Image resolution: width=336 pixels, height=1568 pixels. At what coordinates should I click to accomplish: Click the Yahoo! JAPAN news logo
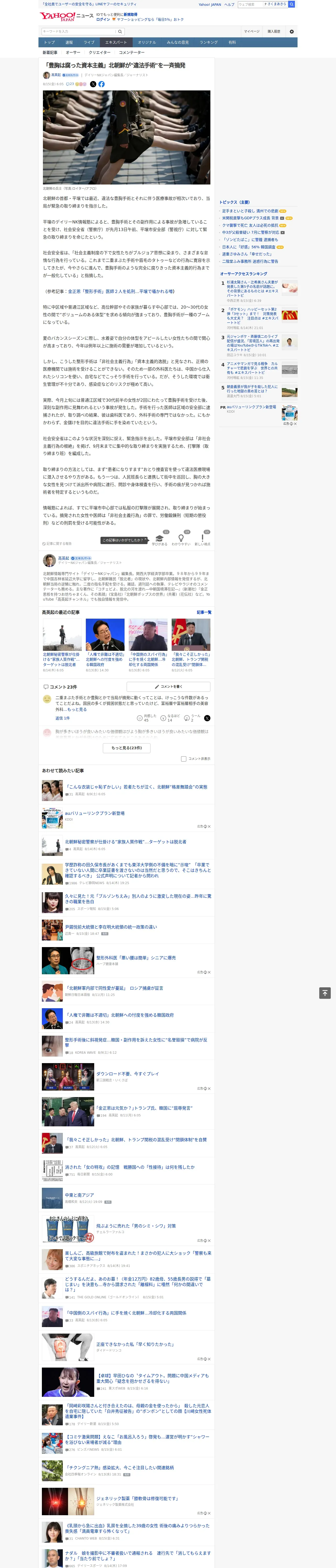66,16
